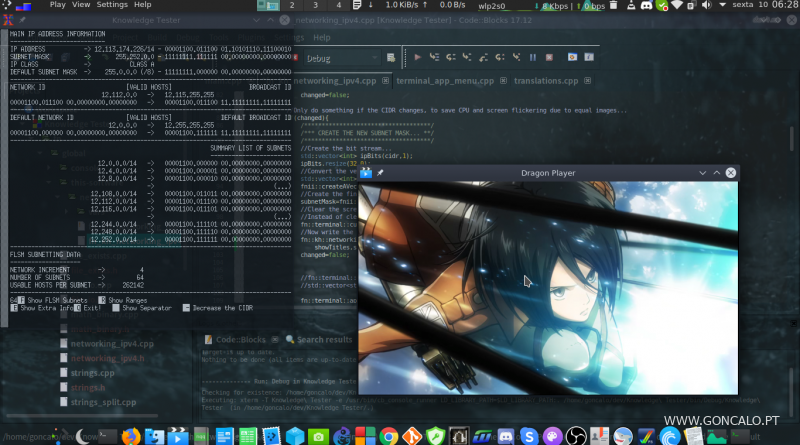The height and width of the screenshot is (445, 800).
Task: Click the Dragon Player titlebar down-chevron button
Action: (x=703, y=173)
